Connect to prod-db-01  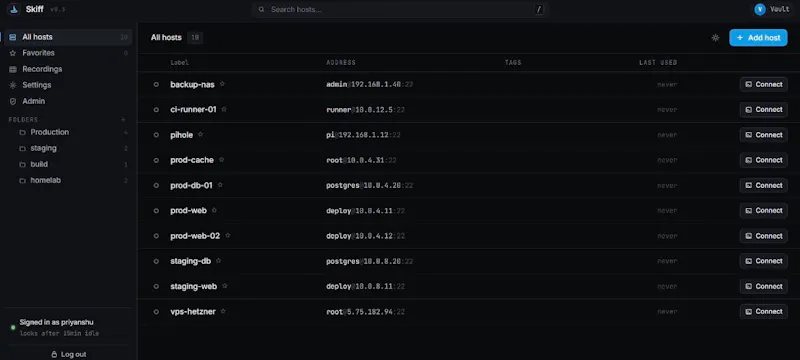tap(764, 185)
